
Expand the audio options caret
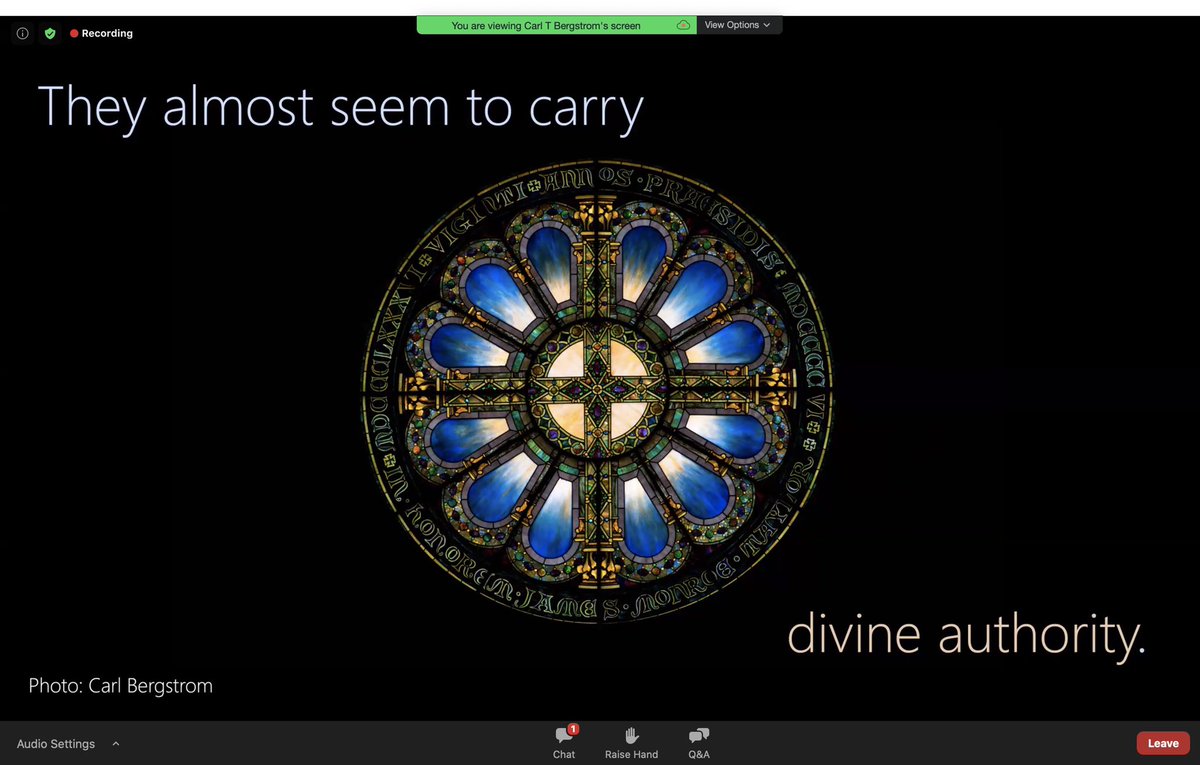(x=116, y=744)
